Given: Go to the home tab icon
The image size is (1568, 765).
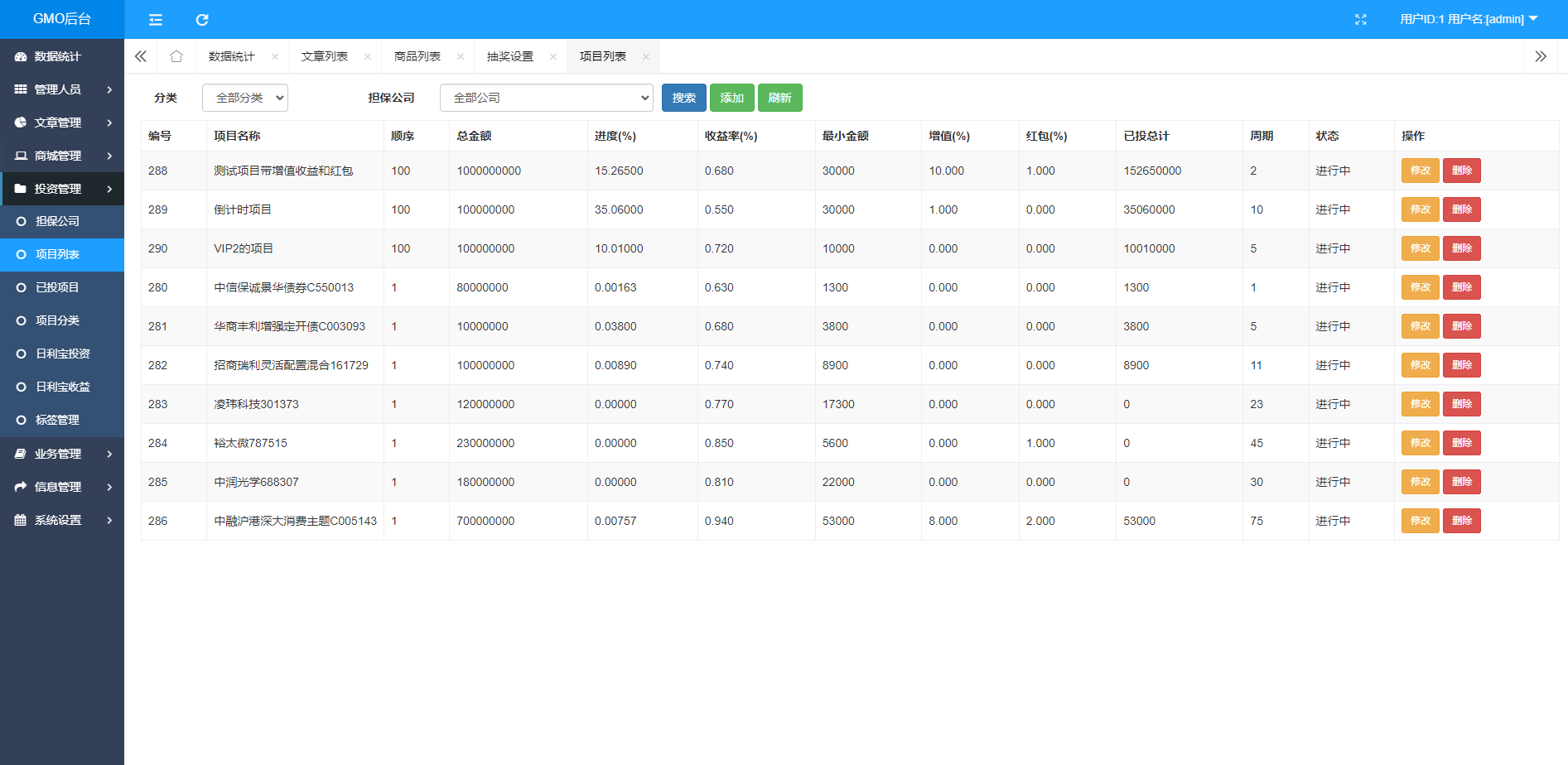Looking at the screenshot, I should tap(176, 56).
